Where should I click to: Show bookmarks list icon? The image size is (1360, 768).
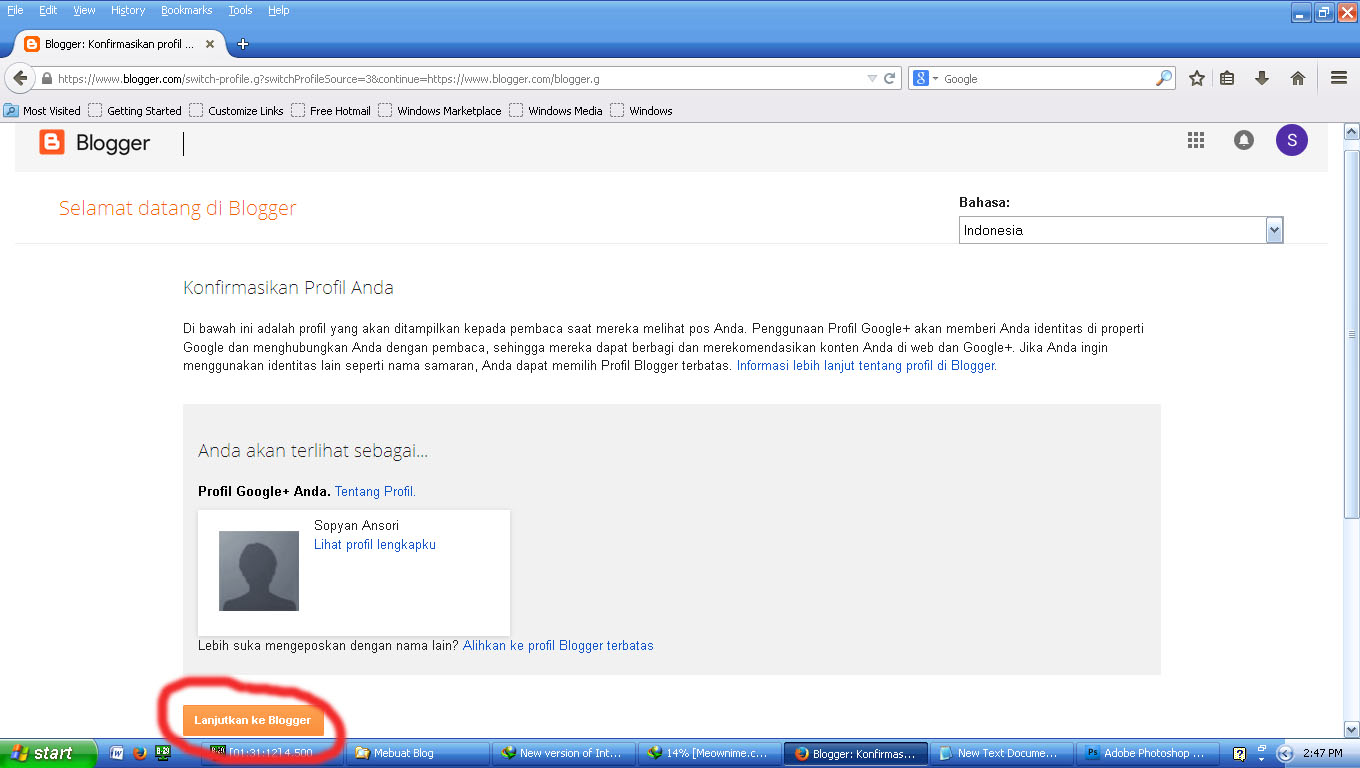click(1227, 78)
